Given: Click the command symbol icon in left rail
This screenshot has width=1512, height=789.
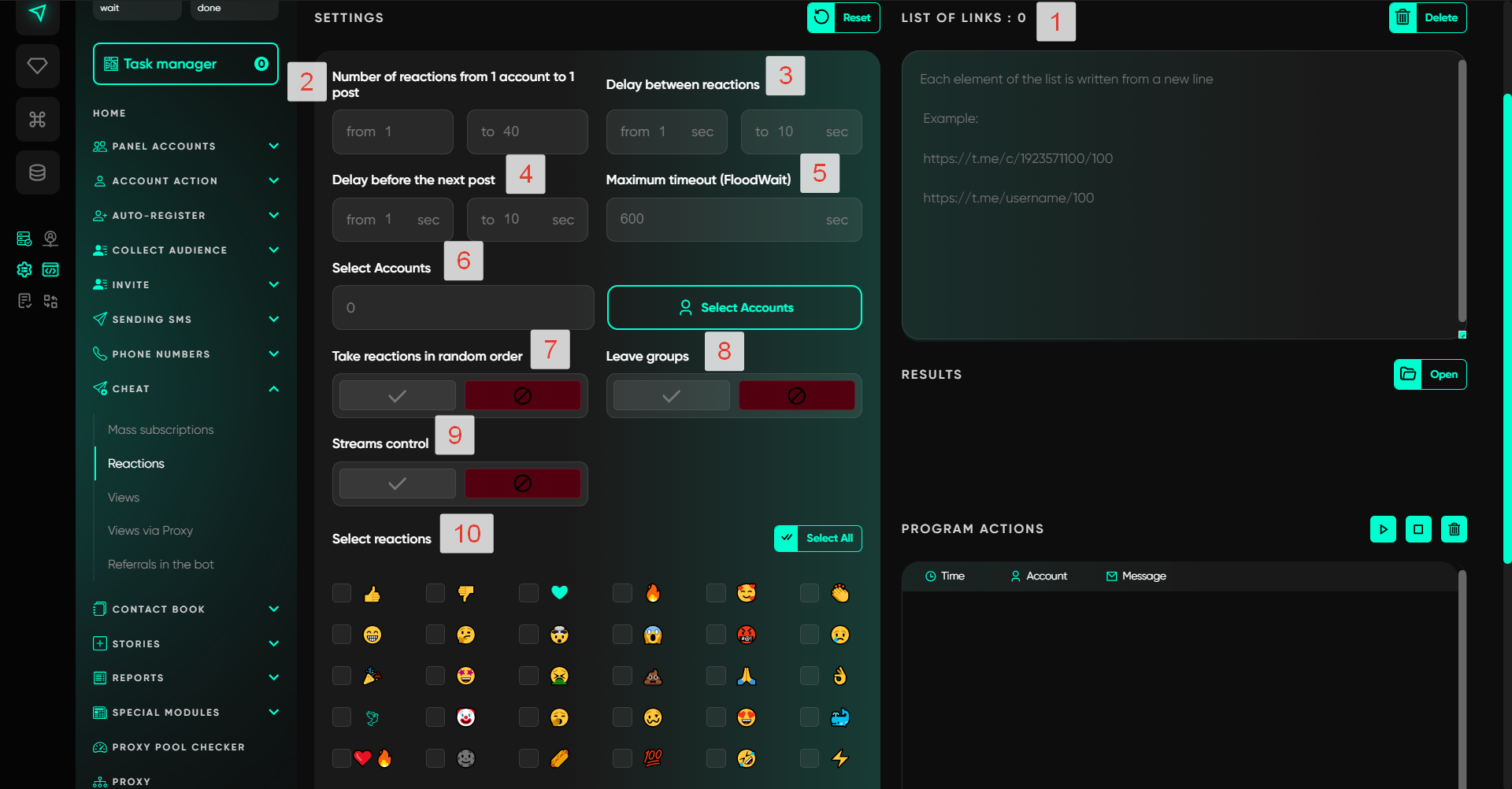Looking at the screenshot, I should point(37,120).
